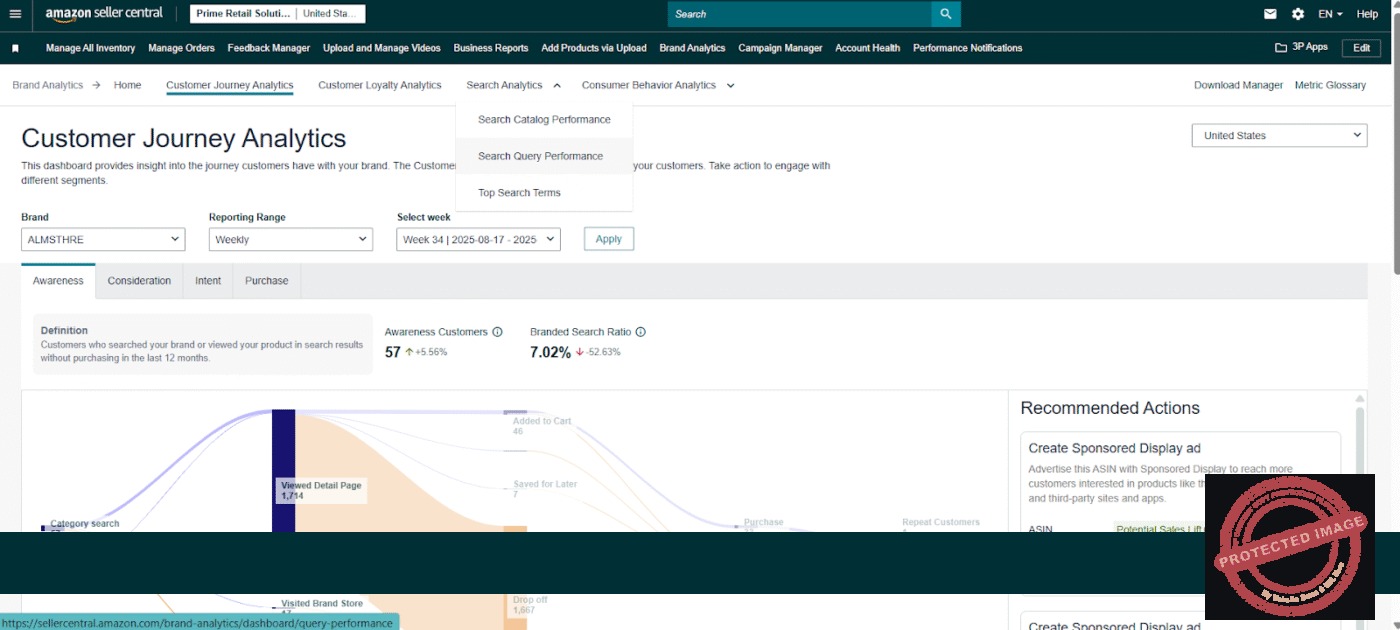Open the Select week dropdown
The width and height of the screenshot is (1400, 630).
(479, 239)
